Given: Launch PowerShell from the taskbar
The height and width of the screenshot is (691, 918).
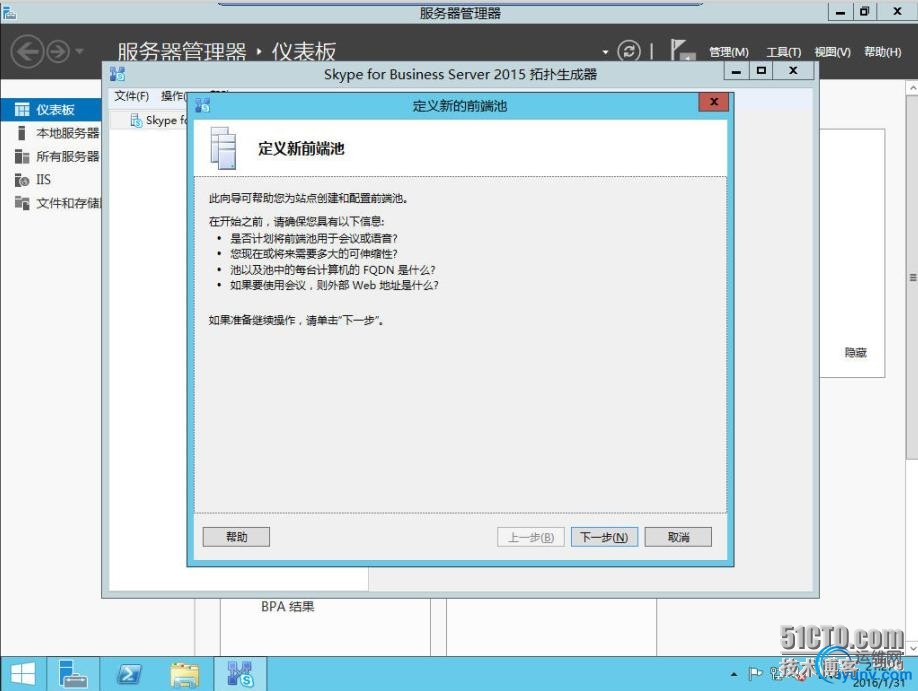Looking at the screenshot, I should [x=129, y=674].
